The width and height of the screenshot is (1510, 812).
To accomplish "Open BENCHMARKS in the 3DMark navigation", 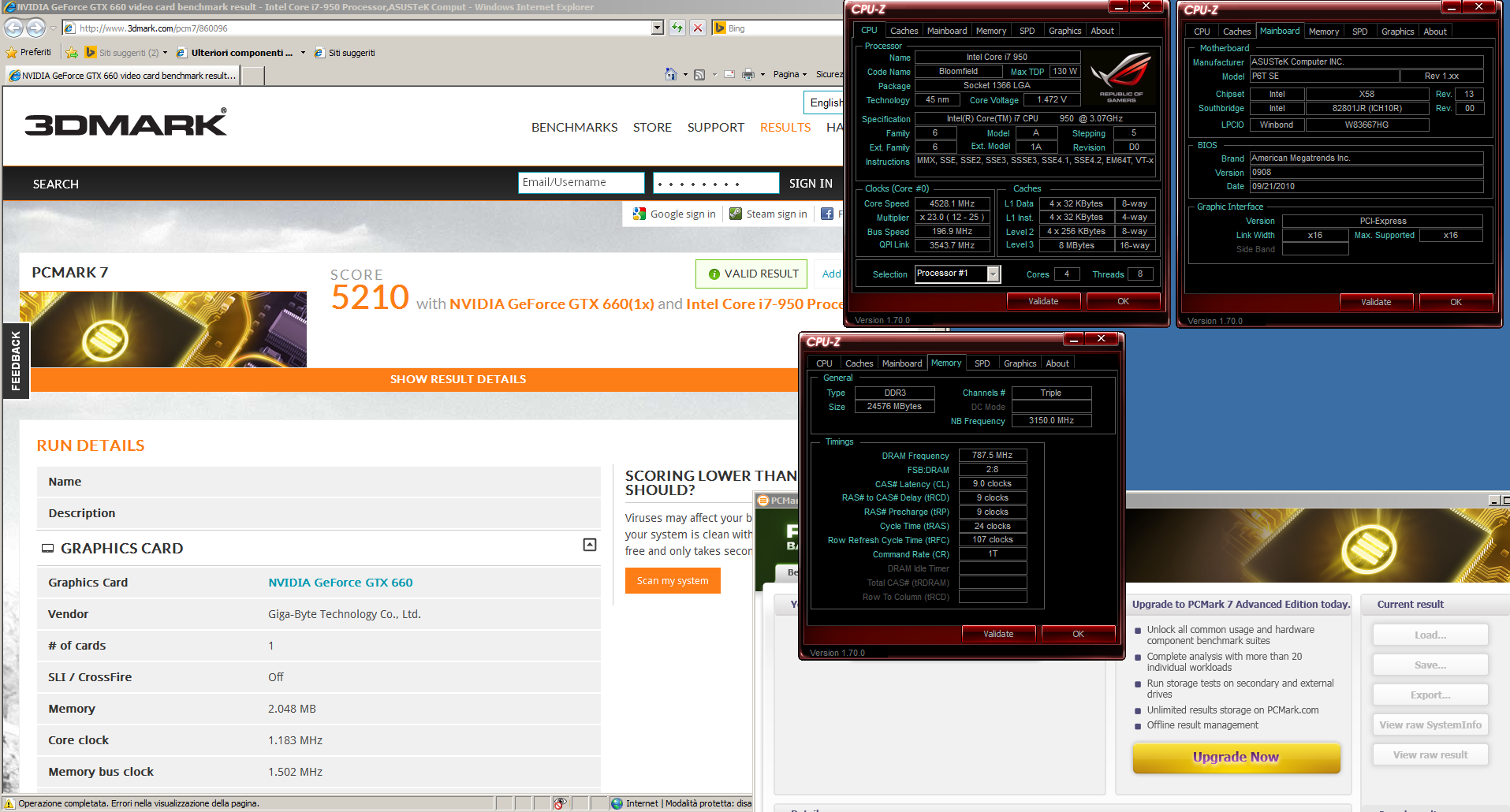I will pos(574,127).
